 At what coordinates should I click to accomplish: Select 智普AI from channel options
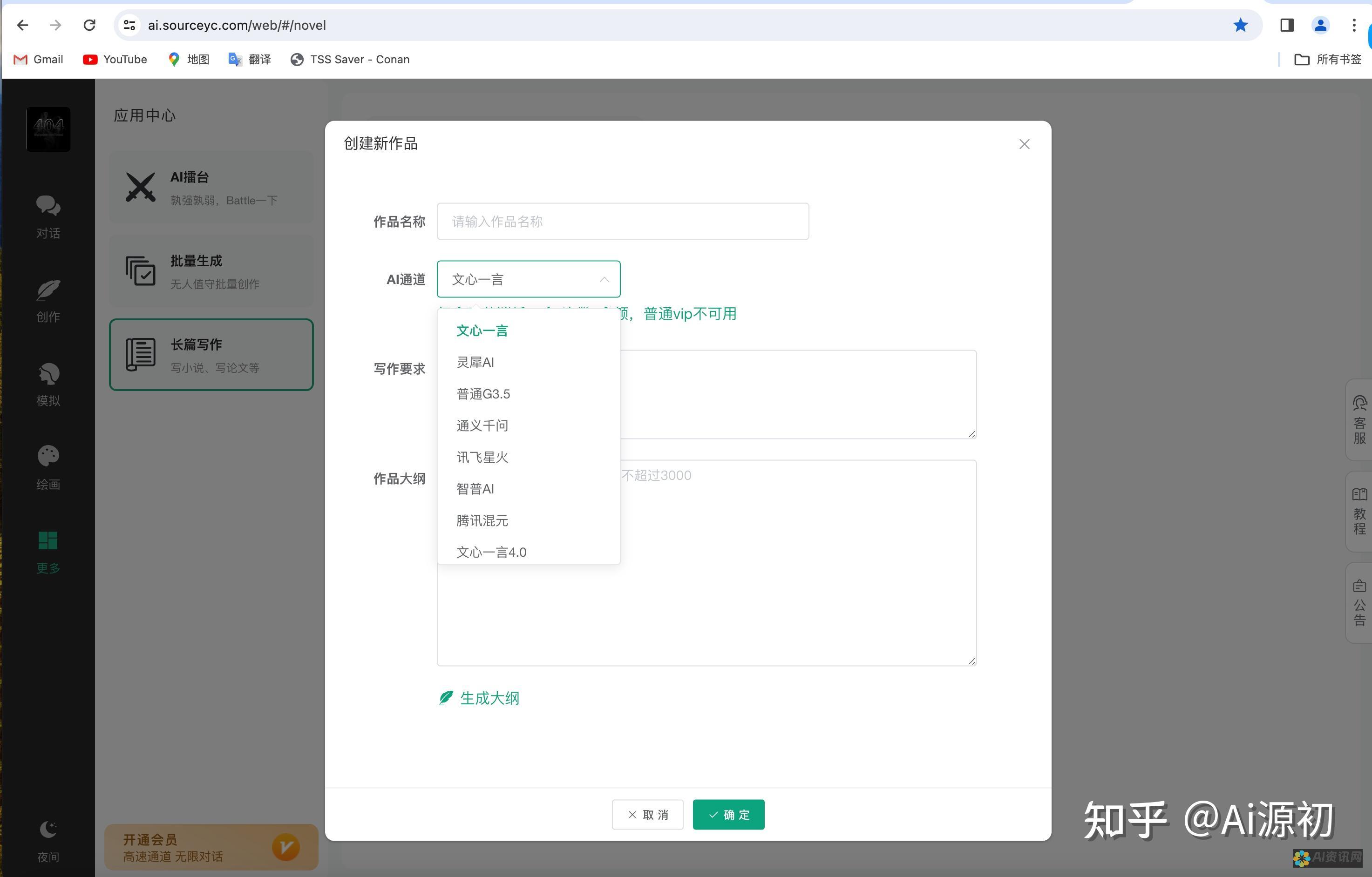(475, 489)
